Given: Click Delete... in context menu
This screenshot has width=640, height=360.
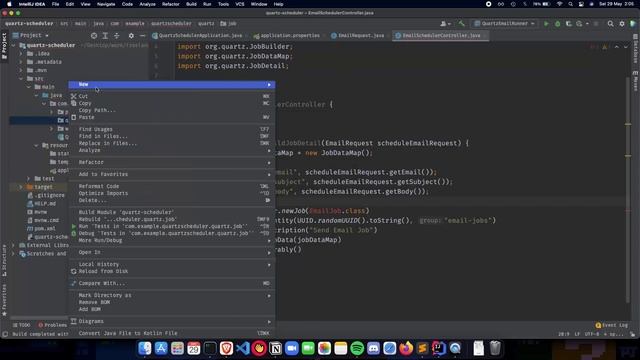Looking at the screenshot, I should [171, 200].
